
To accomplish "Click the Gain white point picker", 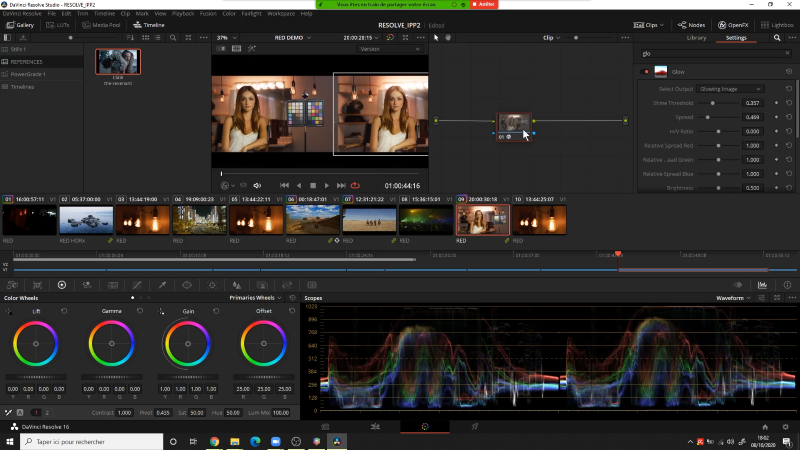I will pyautogui.click(x=161, y=311).
